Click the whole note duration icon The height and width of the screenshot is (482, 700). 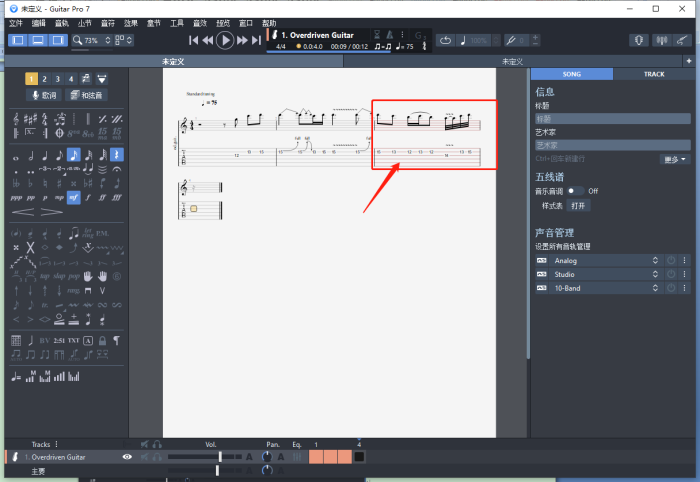[x=16, y=155]
